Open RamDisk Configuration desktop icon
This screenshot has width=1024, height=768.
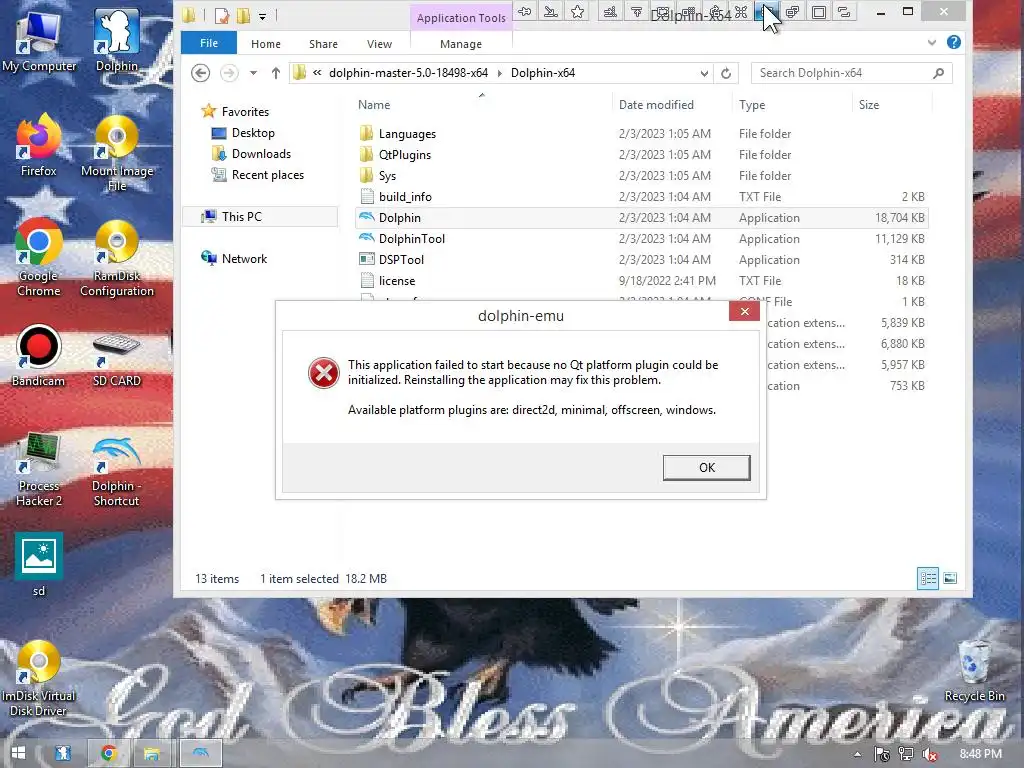pos(117,257)
